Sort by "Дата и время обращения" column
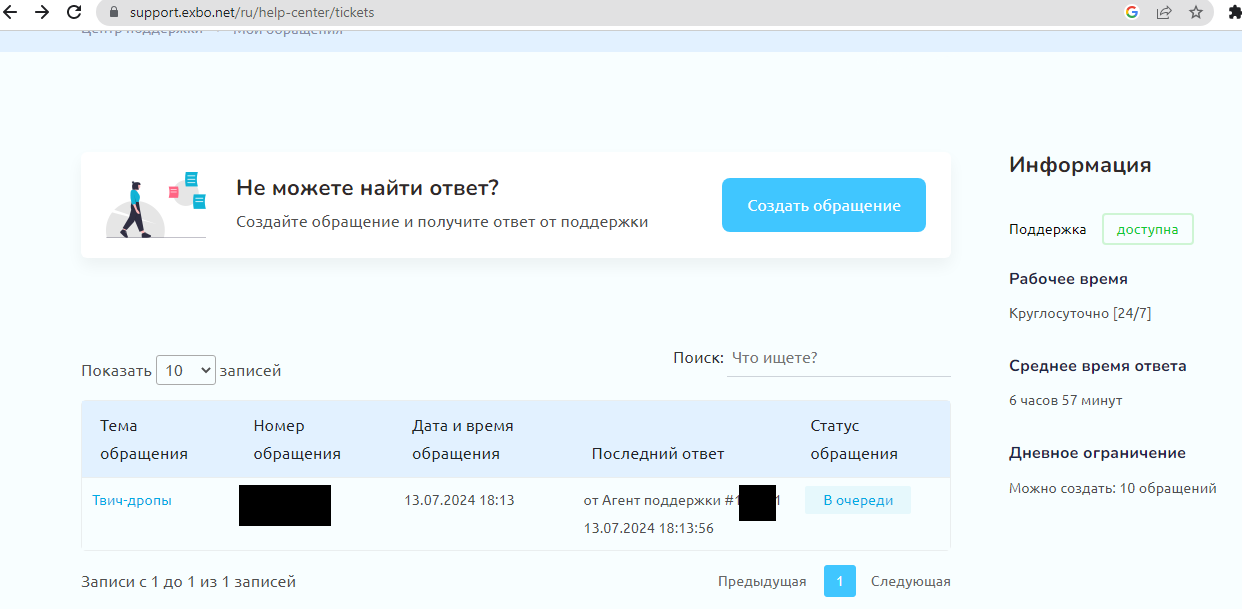The height and width of the screenshot is (609, 1242). click(x=462, y=440)
